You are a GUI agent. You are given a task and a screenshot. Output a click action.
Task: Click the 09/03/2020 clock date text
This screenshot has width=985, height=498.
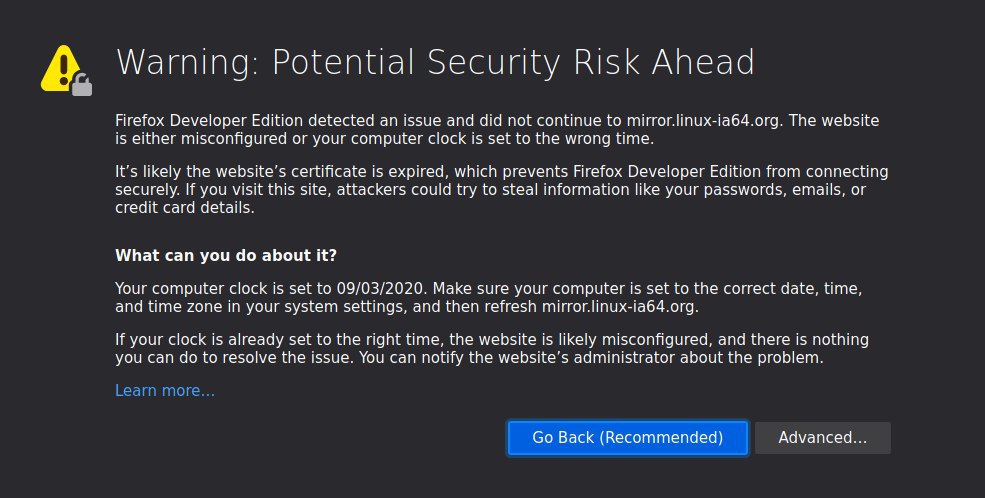pos(382,289)
